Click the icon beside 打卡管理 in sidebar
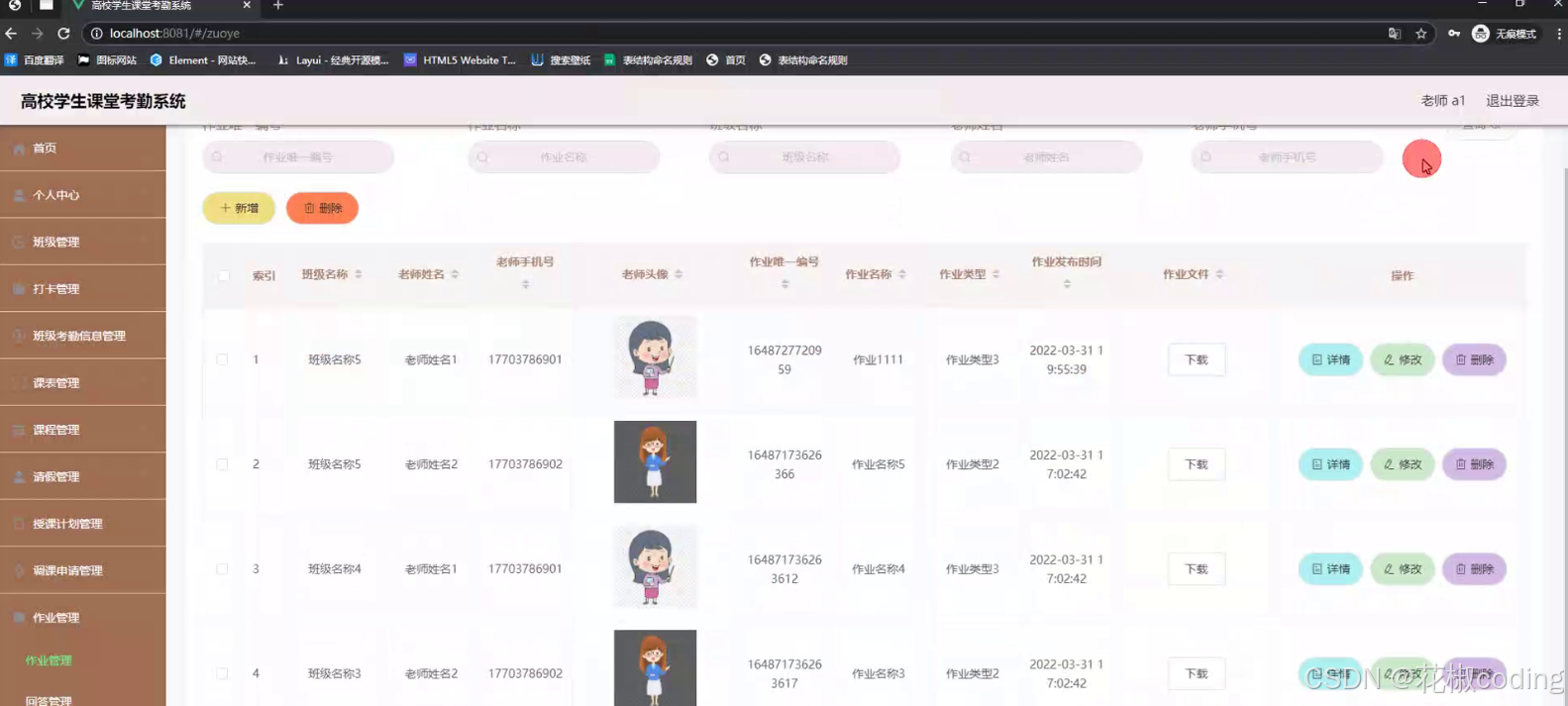1568x706 pixels. (x=19, y=289)
